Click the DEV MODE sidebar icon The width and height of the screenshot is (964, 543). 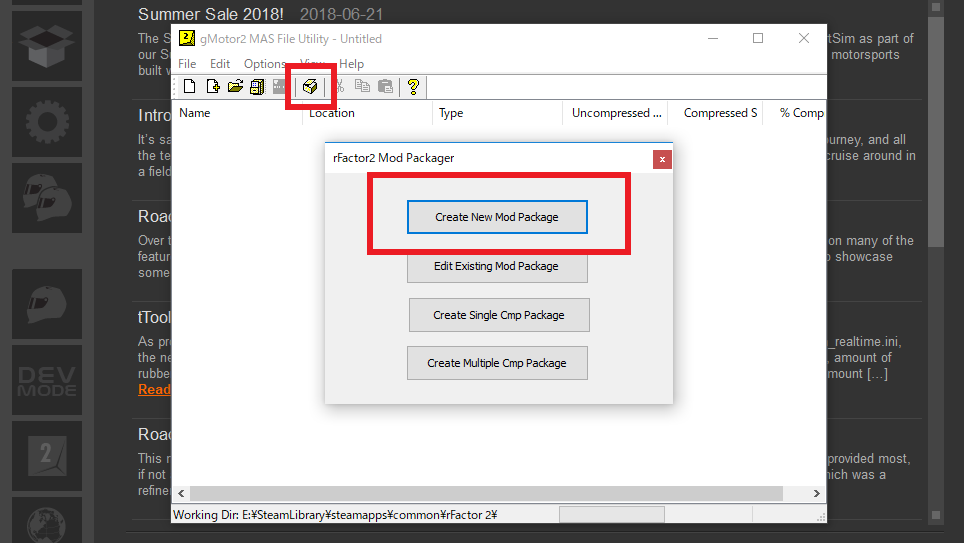click(45, 379)
